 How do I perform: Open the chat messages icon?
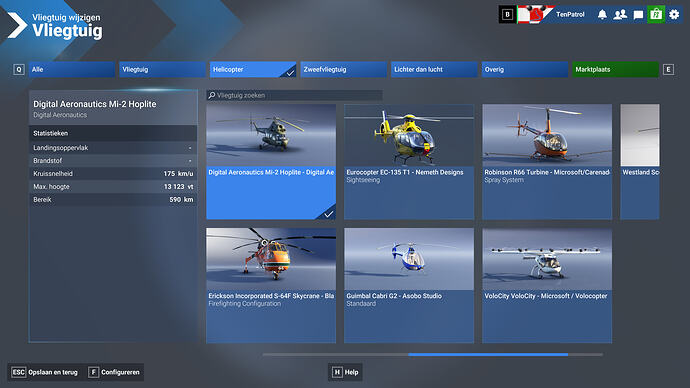point(638,15)
